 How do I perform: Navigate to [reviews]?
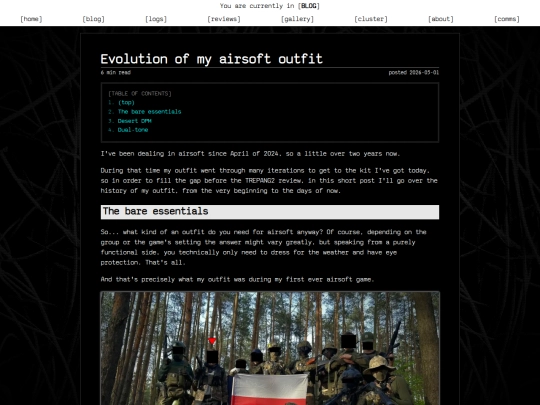[x=224, y=19]
